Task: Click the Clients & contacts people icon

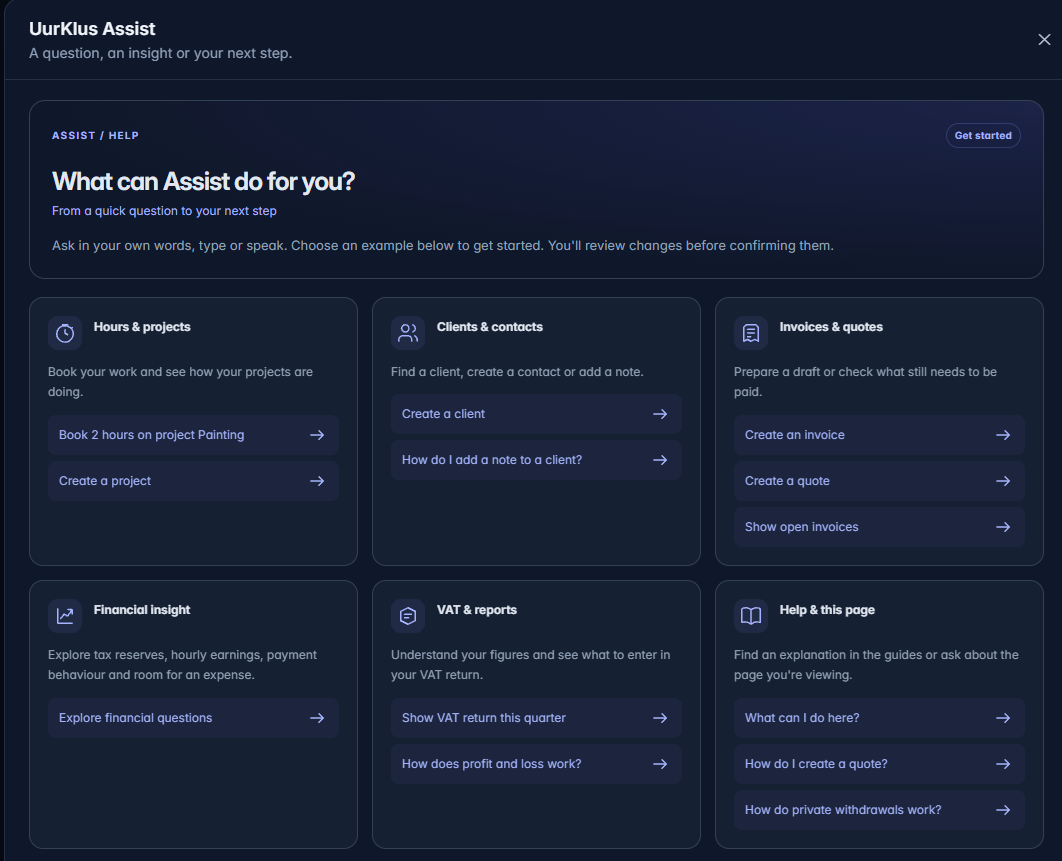Action: [408, 333]
